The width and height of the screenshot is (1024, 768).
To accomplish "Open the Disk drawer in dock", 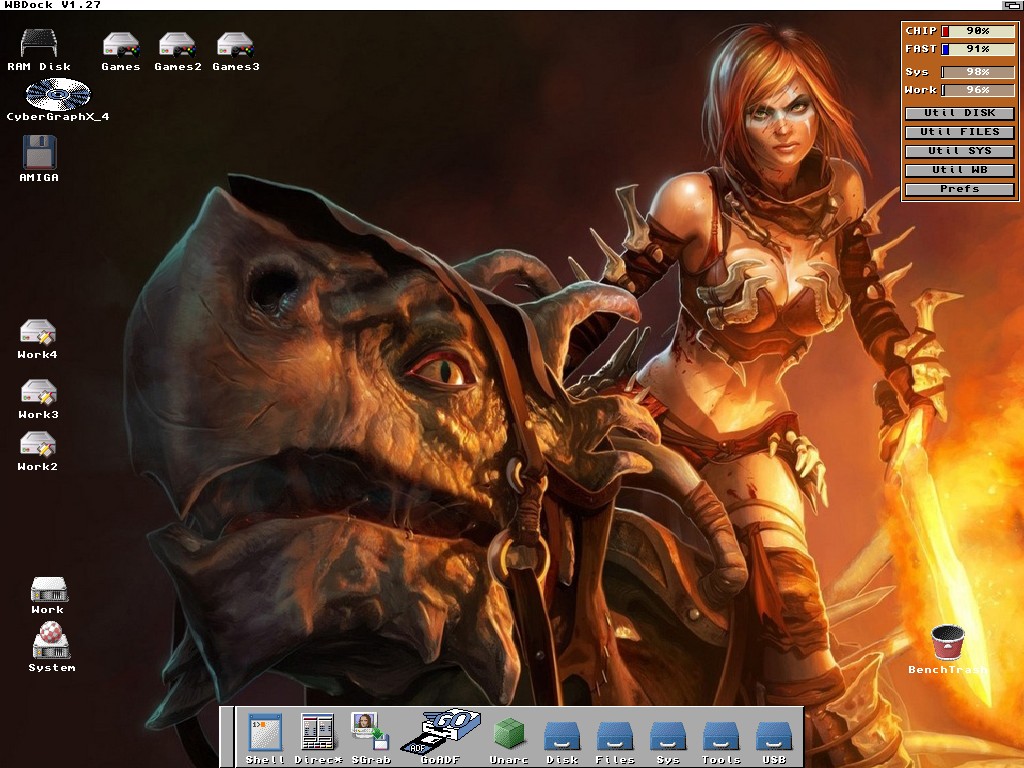I will click(562, 736).
